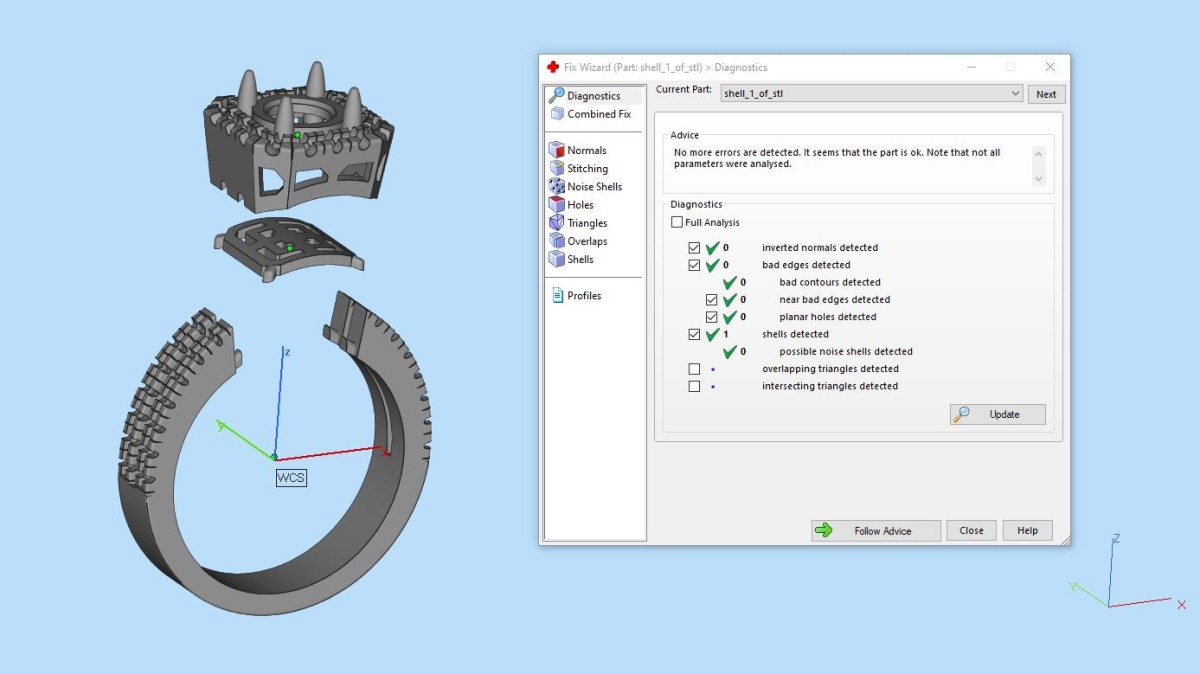
Task: Enable overlapping triangles detected checkbox
Action: pyautogui.click(x=694, y=369)
